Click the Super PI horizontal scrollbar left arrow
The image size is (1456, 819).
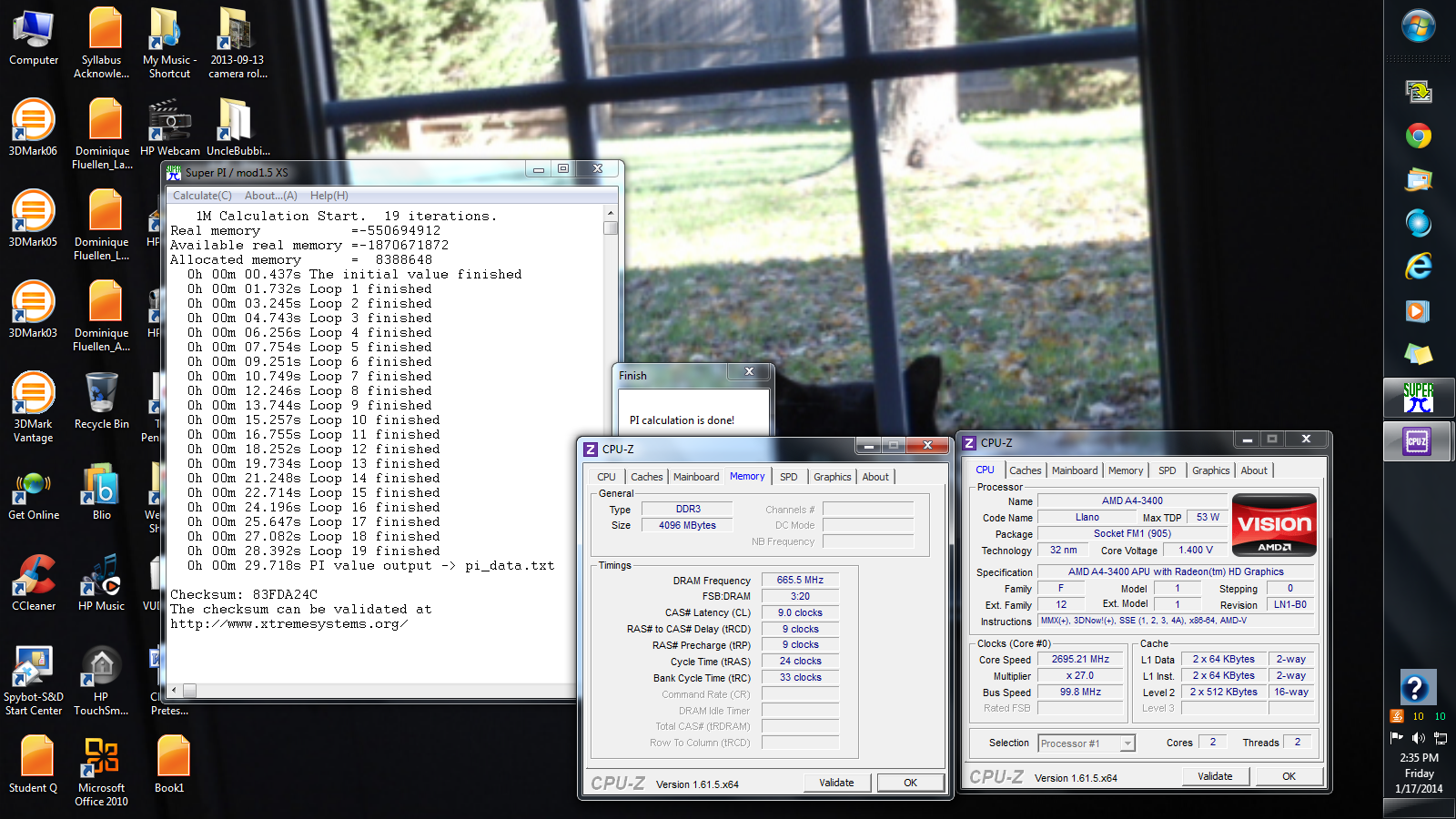tap(174, 691)
